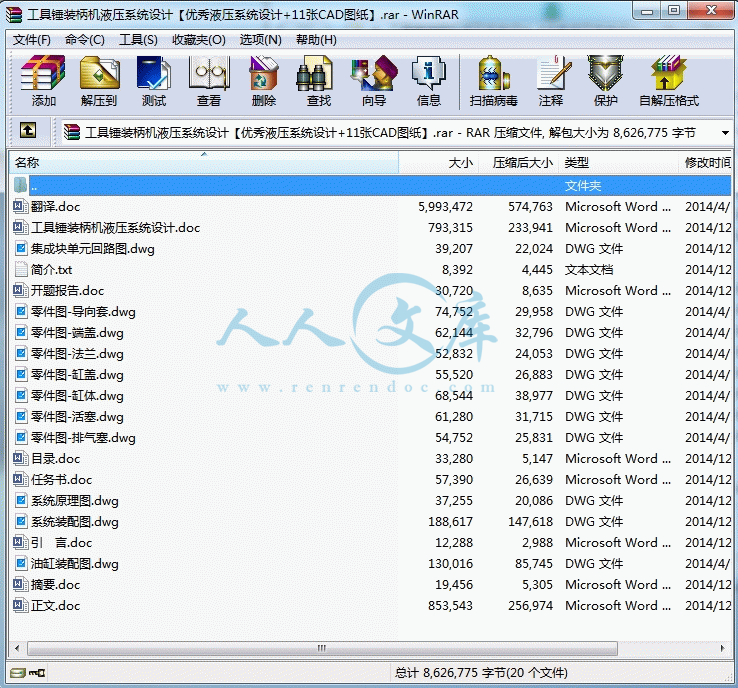Select file 零件图-活塞.dwg
Image resolution: width=738 pixels, height=688 pixels.
pos(77,416)
